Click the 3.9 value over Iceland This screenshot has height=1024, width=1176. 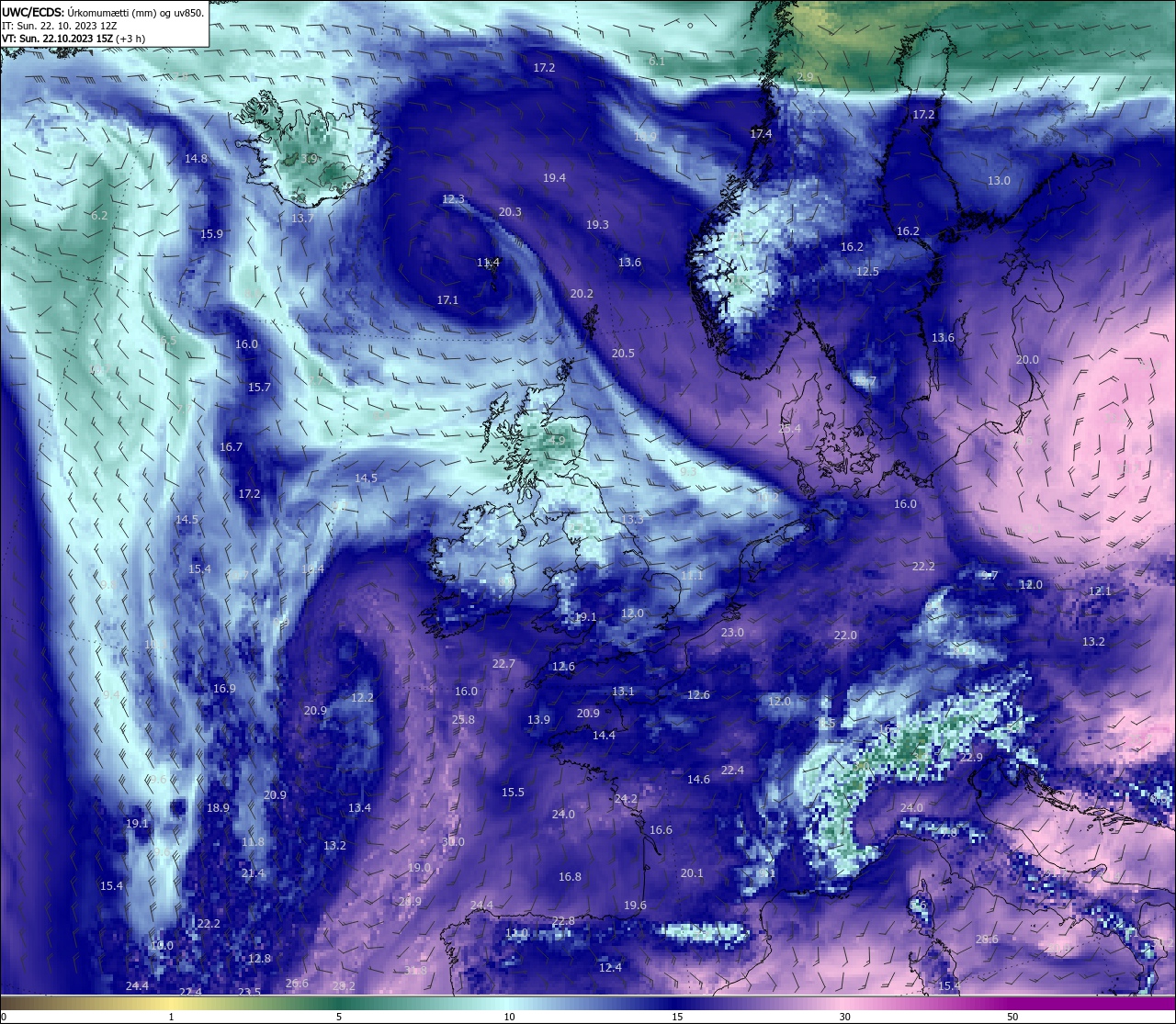point(309,159)
